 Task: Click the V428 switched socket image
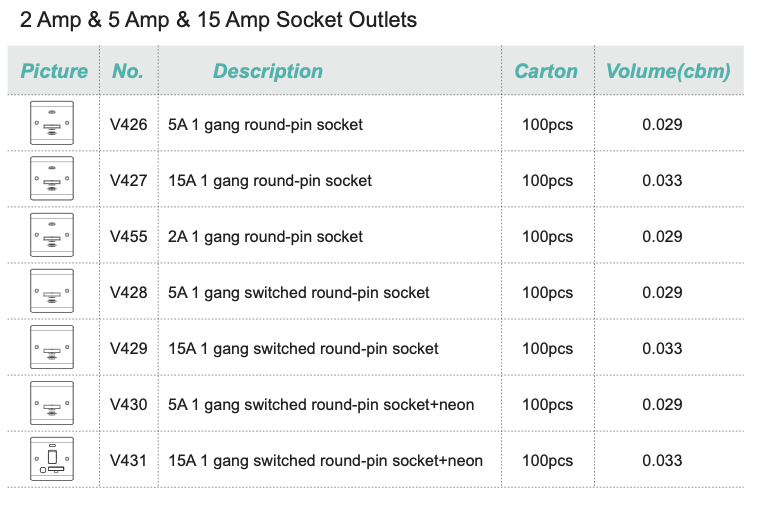52,291
